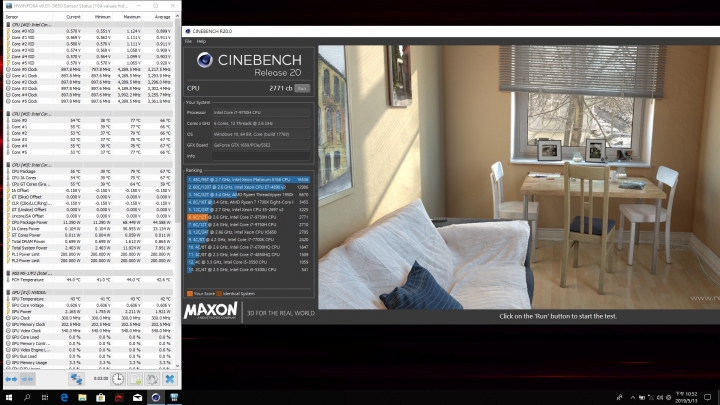Click the MAXON logo in Cinebench
Image resolution: width=720 pixels, height=405 pixels.
coord(210,310)
